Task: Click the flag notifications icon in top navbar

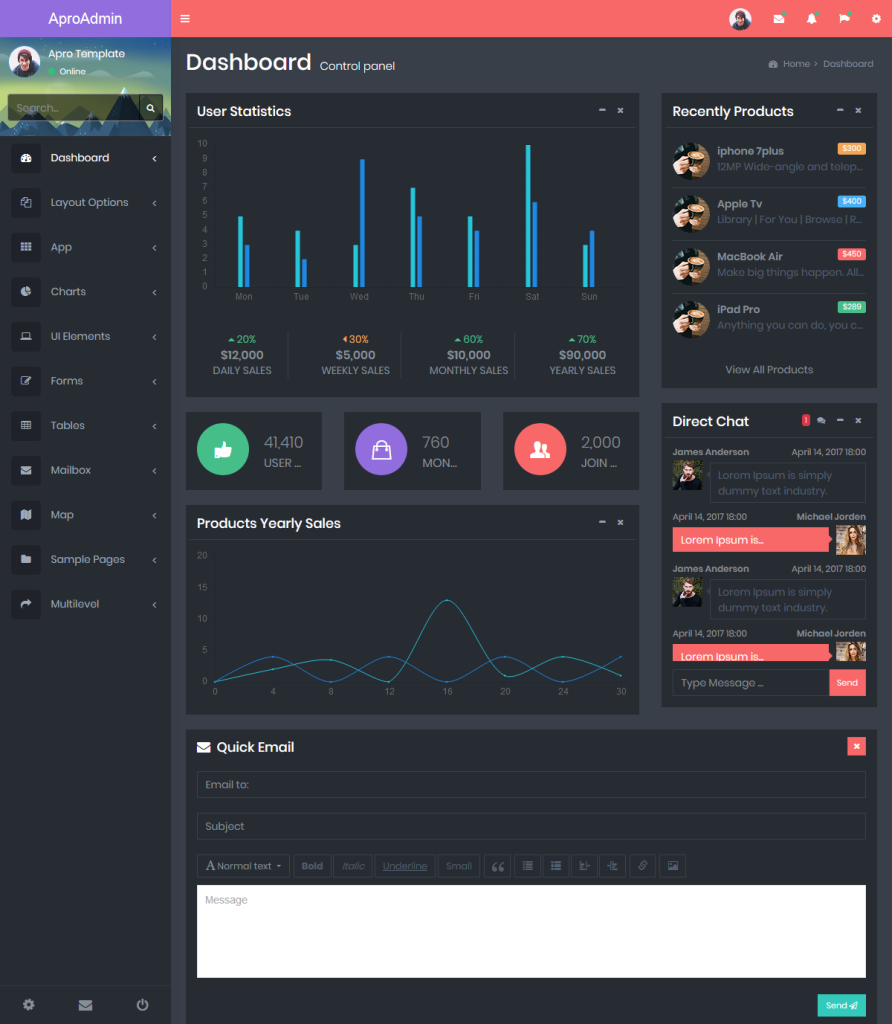Action: [x=842, y=18]
